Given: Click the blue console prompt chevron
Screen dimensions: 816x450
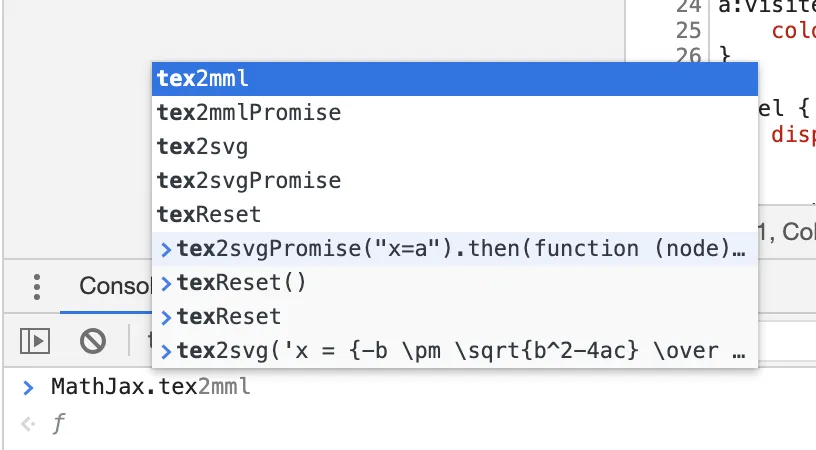Looking at the screenshot, I should pyautogui.click(x=29, y=388).
